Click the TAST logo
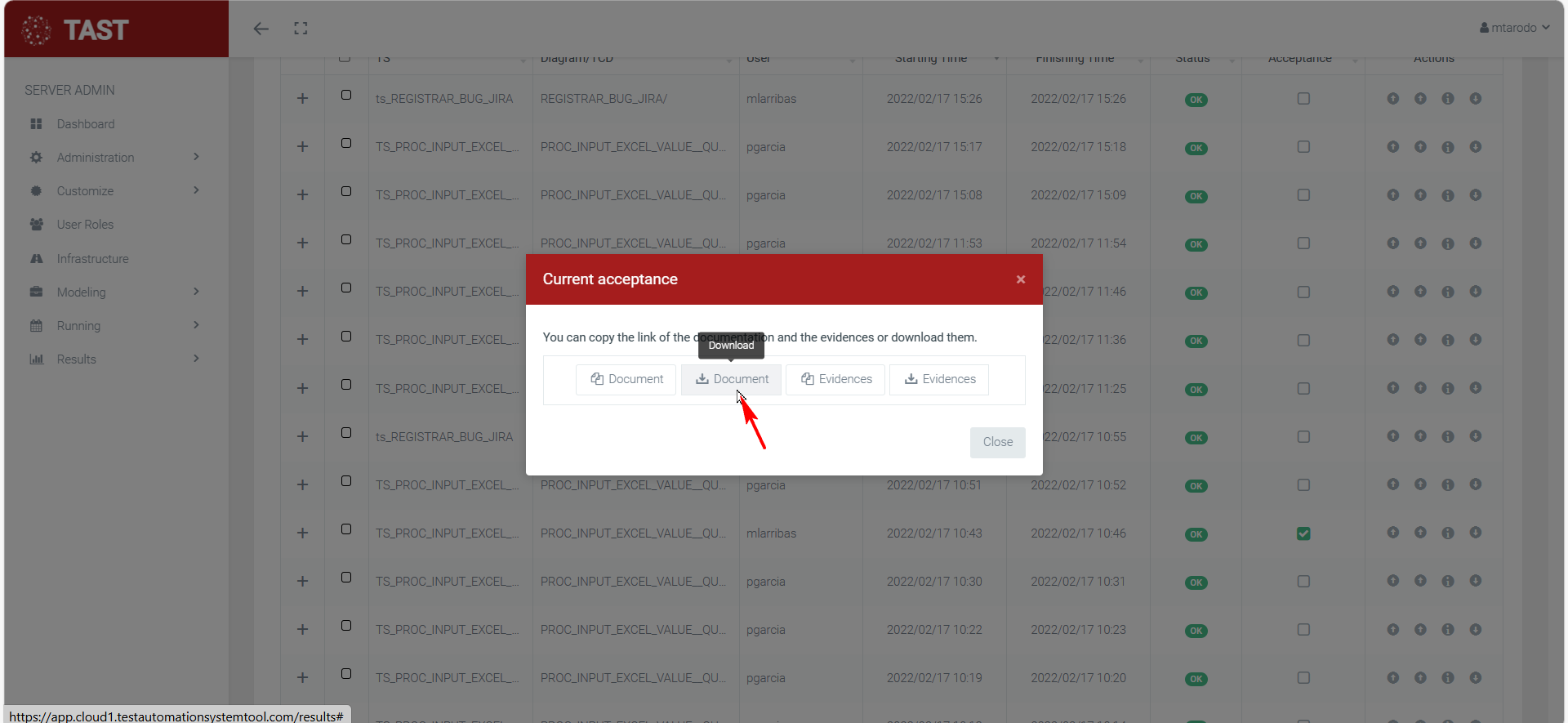1568x723 pixels. pyautogui.click(x=76, y=30)
